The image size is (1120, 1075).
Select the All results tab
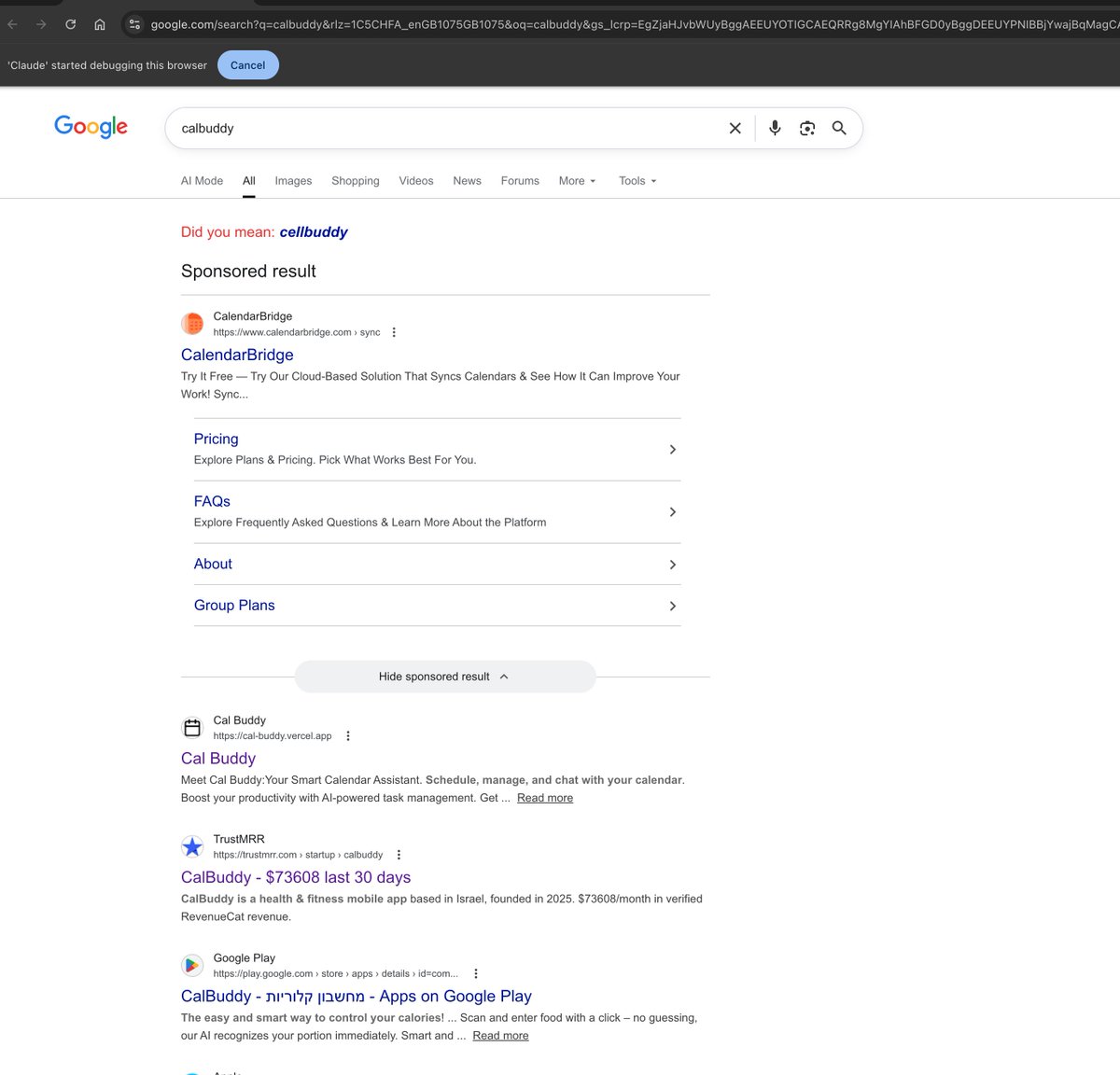[249, 181]
